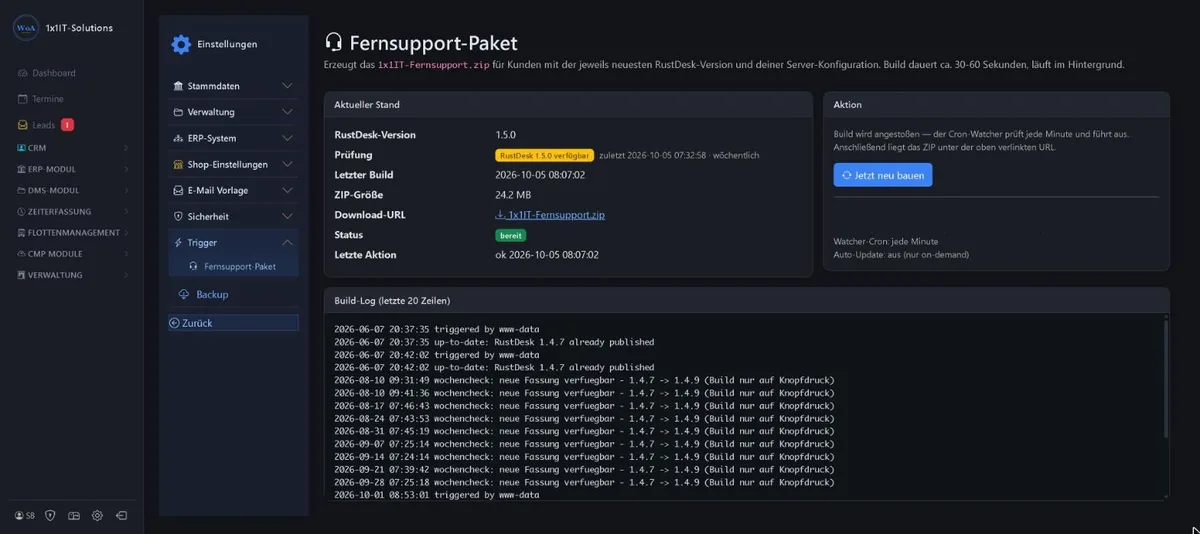Click the card icon in bottom bar
Image resolution: width=1200 pixels, height=534 pixels.
tap(73, 516)
